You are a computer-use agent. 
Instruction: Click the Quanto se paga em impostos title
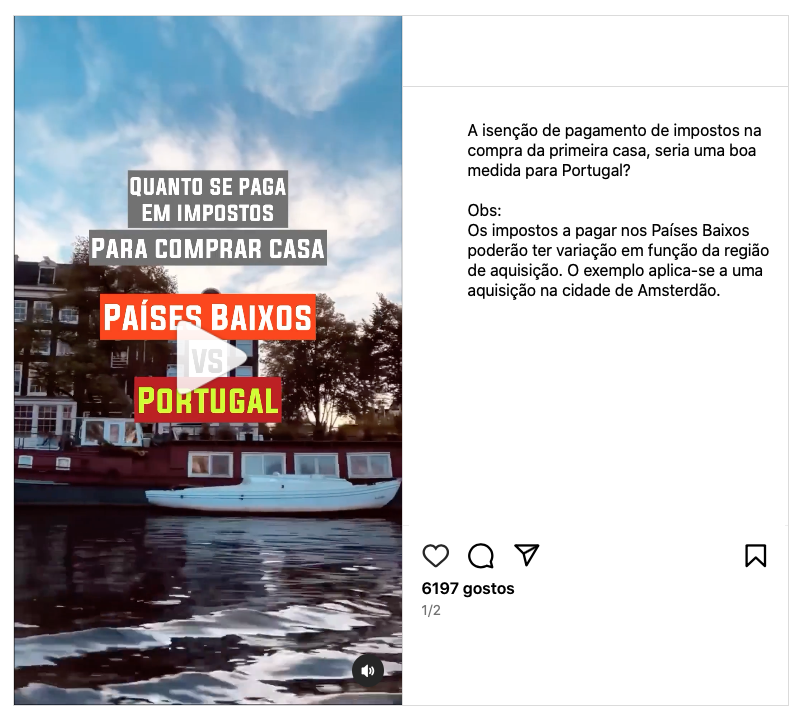tap(208, 199)
